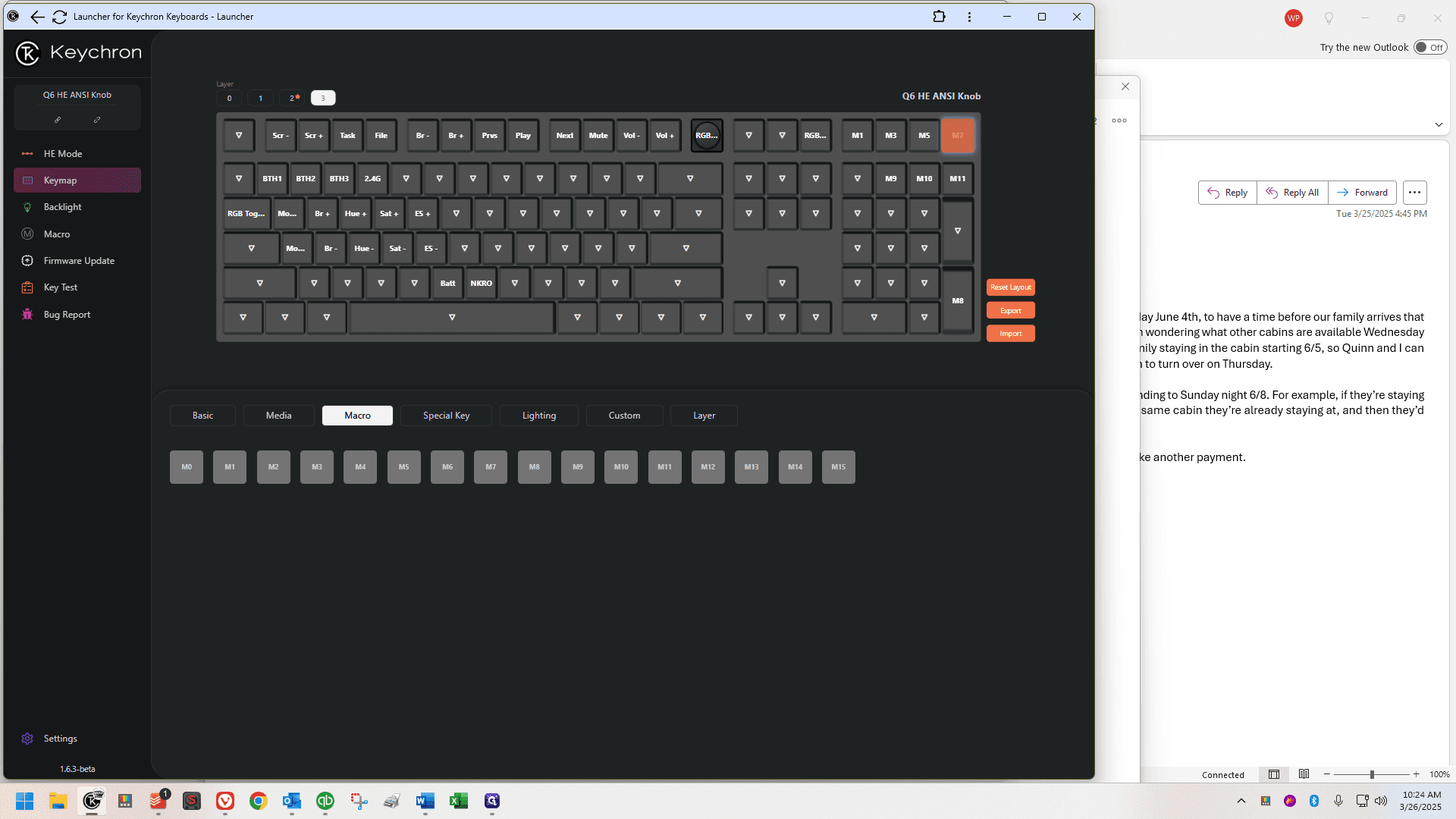The width and height of the screenshot is (1456, 819).
Task: Toggle the Try the new Outlook switch
Action: pyautogui.click(x=1430, y=48)
